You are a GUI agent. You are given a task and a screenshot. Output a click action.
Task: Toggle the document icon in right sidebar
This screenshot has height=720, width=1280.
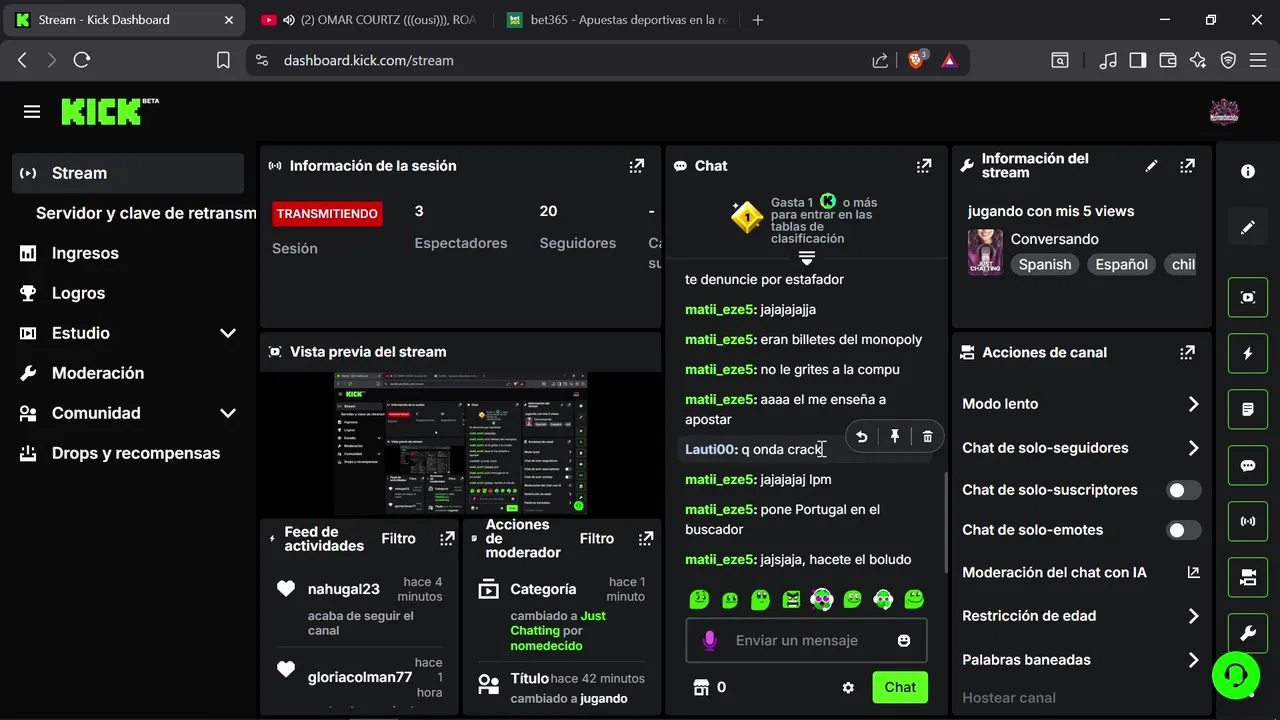[x=1248, y=409]
